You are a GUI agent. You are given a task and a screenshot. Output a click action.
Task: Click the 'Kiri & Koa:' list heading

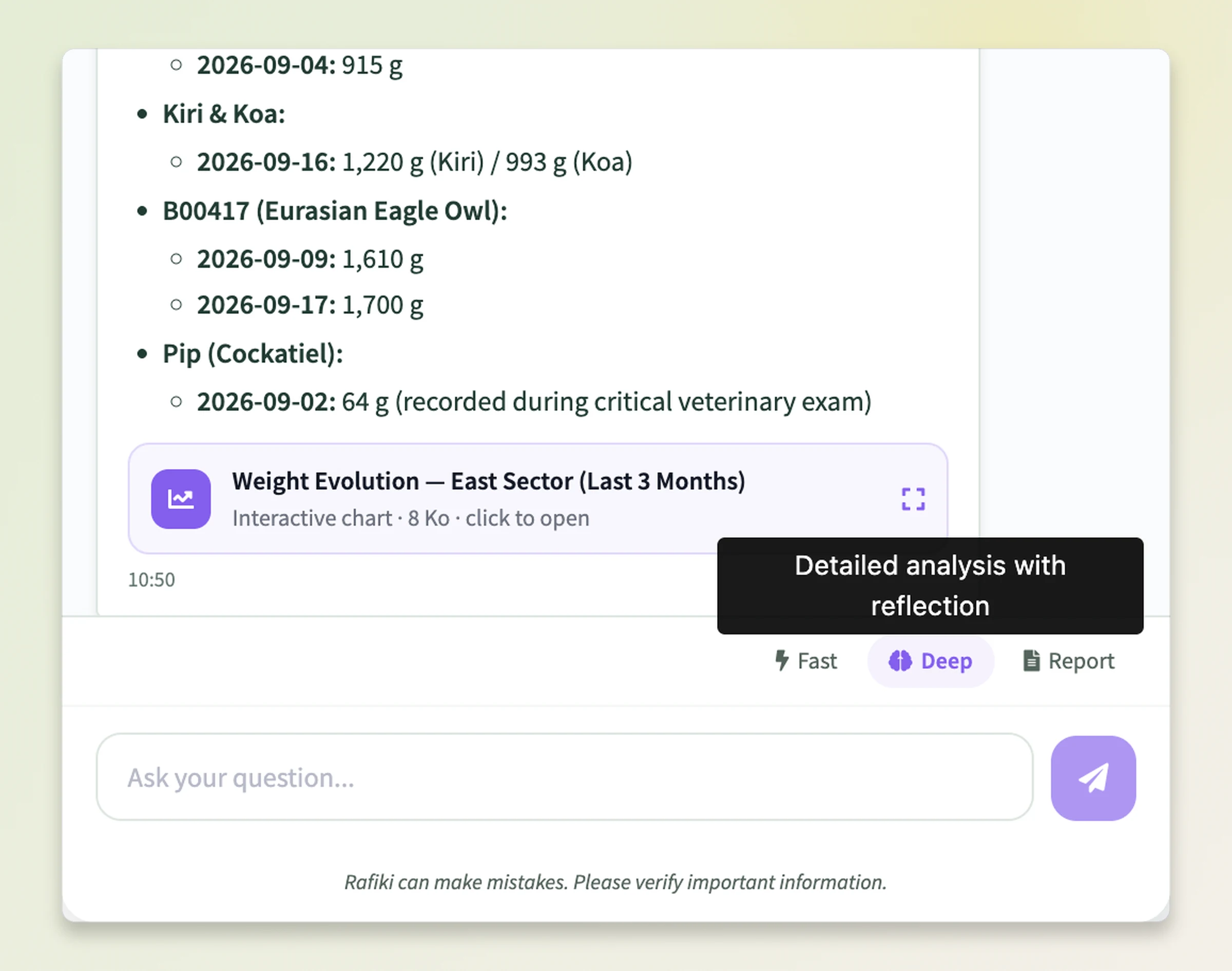tap(224, 114)
